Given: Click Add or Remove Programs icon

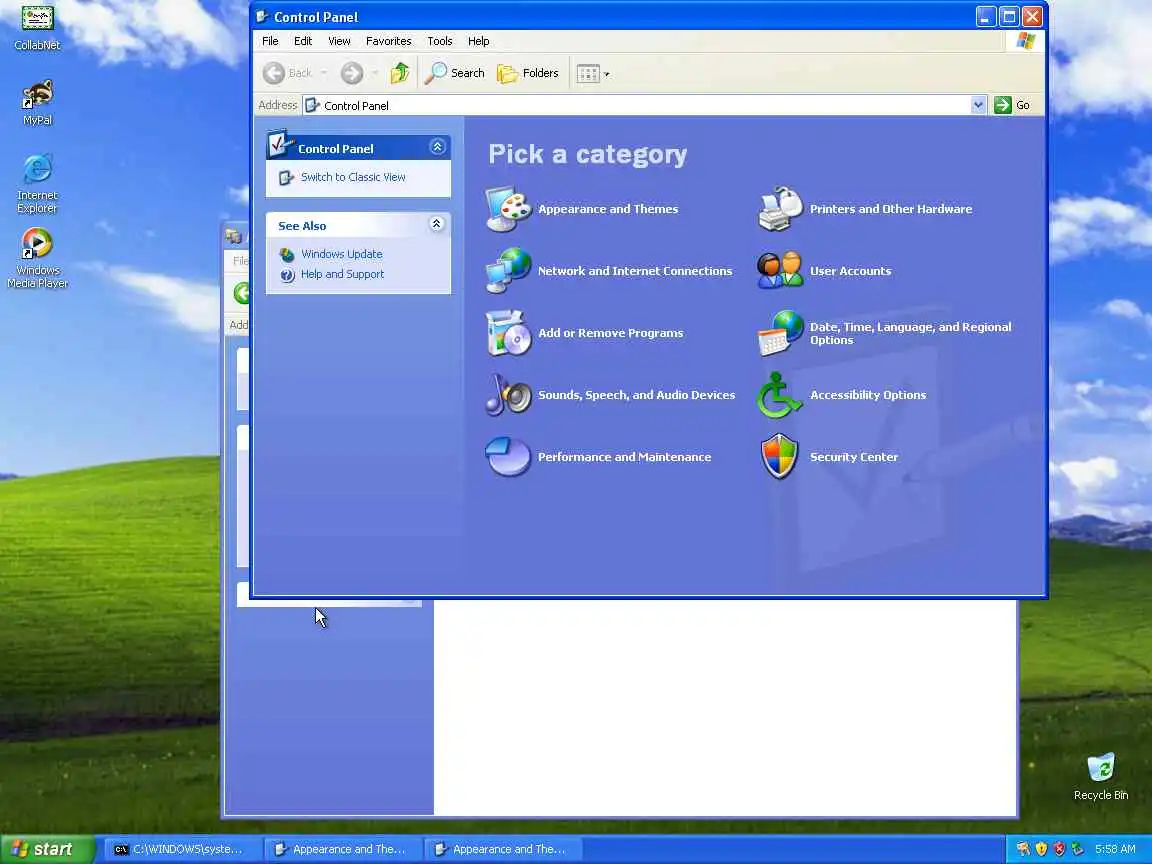Looking at the screenshot, I should 508,333.
